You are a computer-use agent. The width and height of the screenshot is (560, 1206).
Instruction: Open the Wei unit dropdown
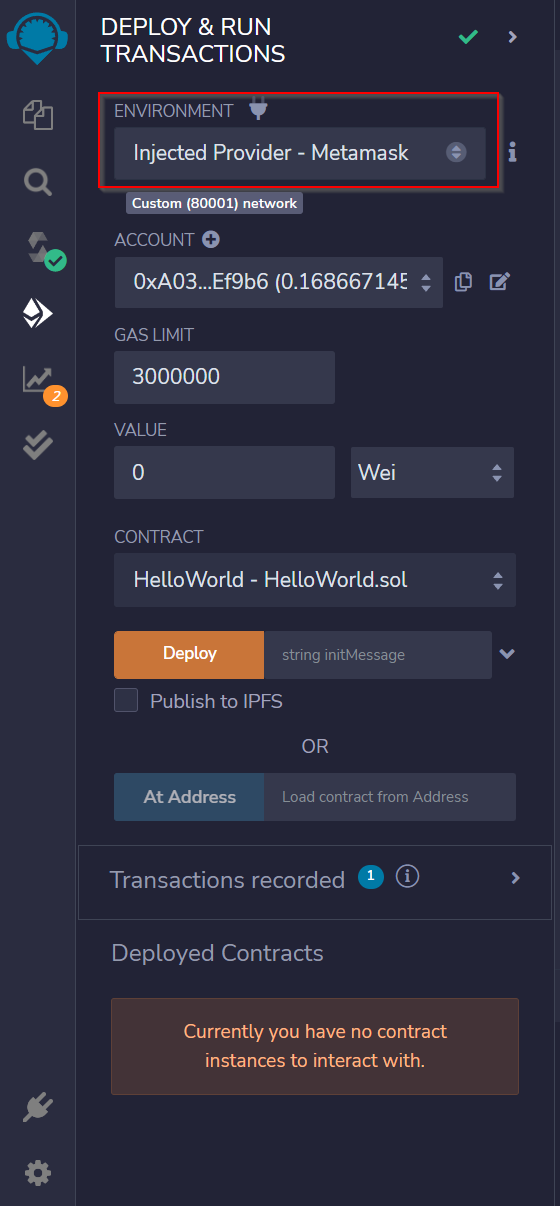432,472
